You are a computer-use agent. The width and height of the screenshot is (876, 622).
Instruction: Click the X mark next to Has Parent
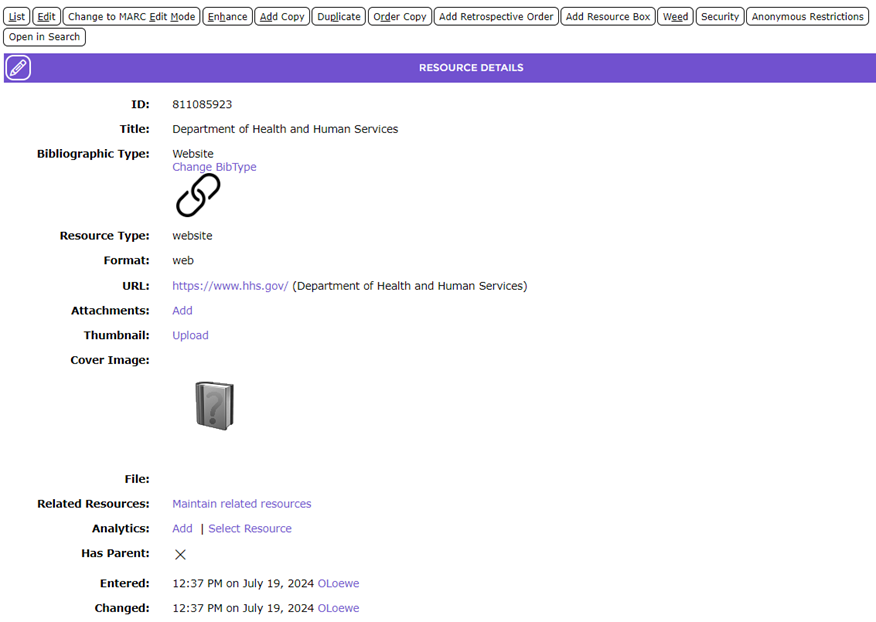[180, 554]
